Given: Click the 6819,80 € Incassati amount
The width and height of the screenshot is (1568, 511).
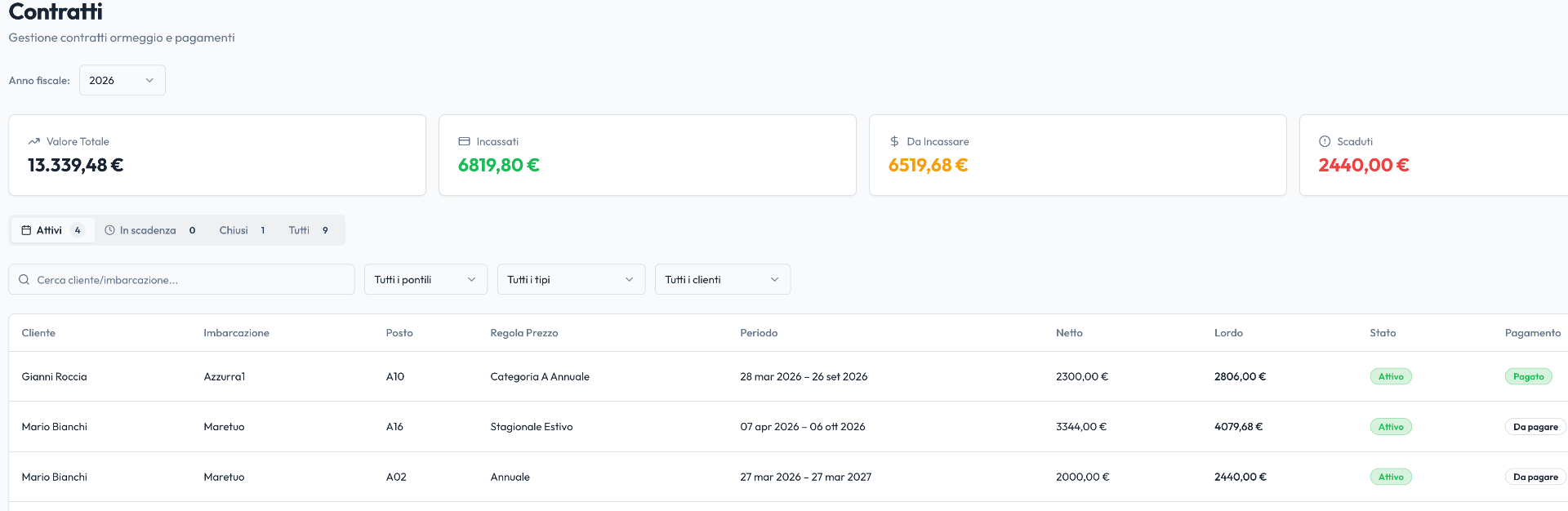Looking at the screenshot, I should (499, 165).
